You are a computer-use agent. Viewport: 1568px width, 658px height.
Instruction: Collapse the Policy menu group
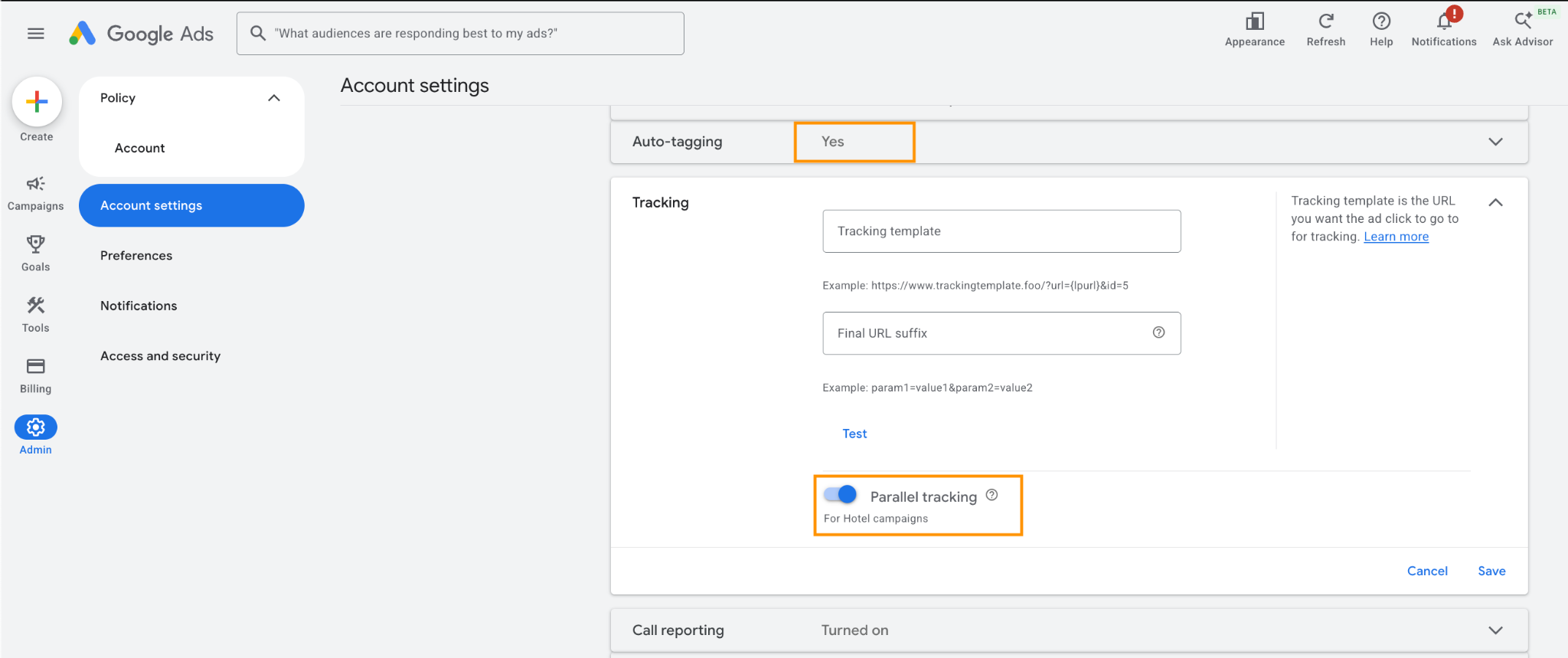coord(274,98)
